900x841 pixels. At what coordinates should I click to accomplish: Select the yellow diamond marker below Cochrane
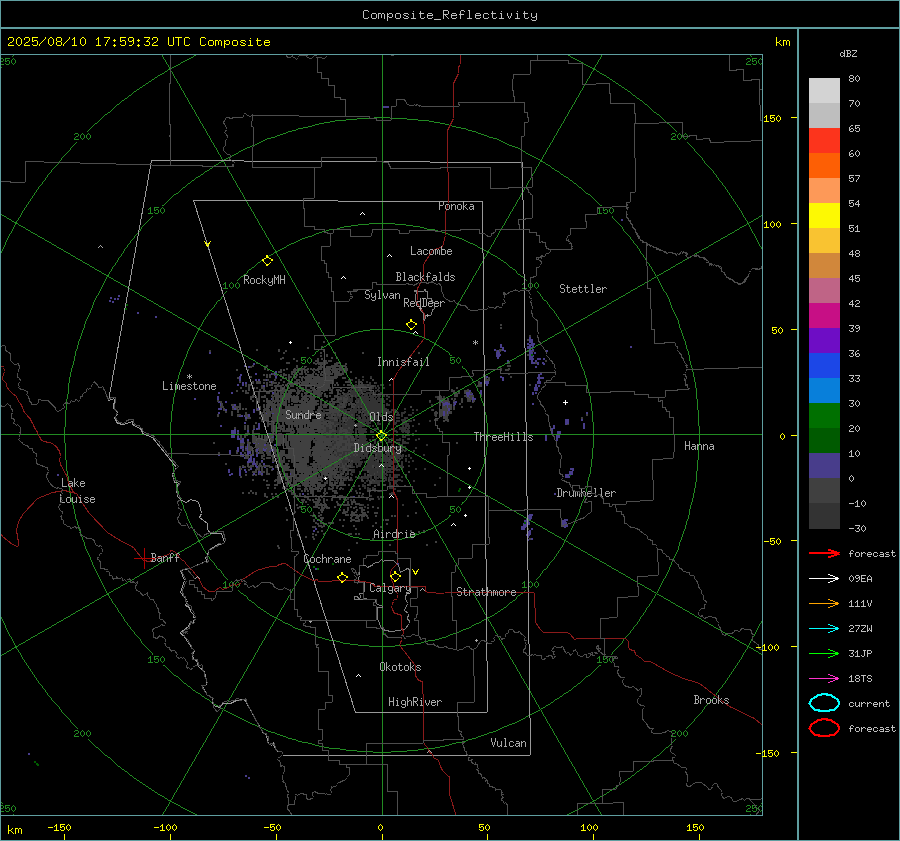point(342,577)
